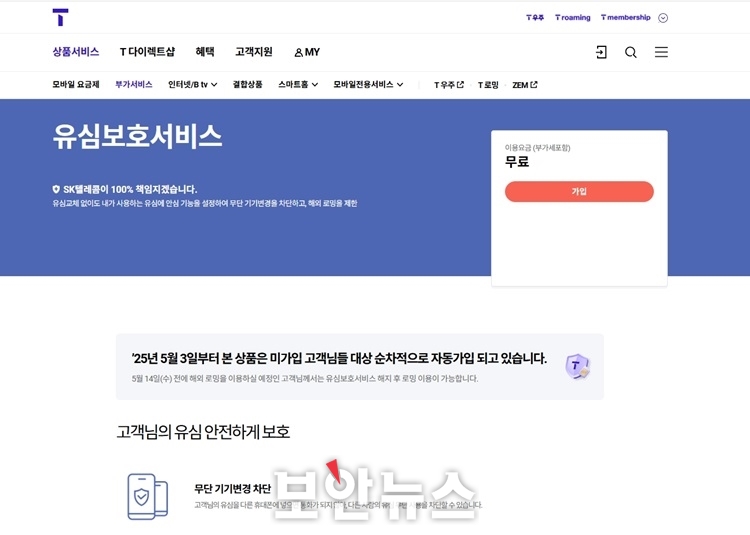Select the 고객지원 menu
The image size is (750, 535).
pyautogui.click(x=254, y=52)
